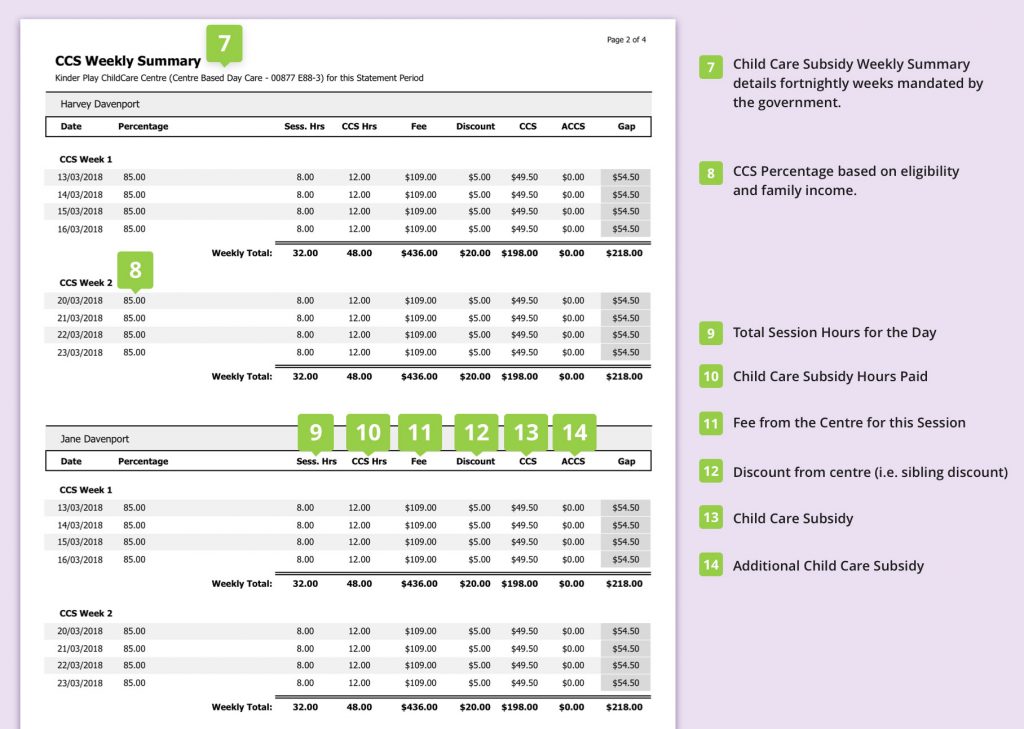
Task: Click the green 7 callout beside CCS Weekly Summary title
Action: click(224, 44)
